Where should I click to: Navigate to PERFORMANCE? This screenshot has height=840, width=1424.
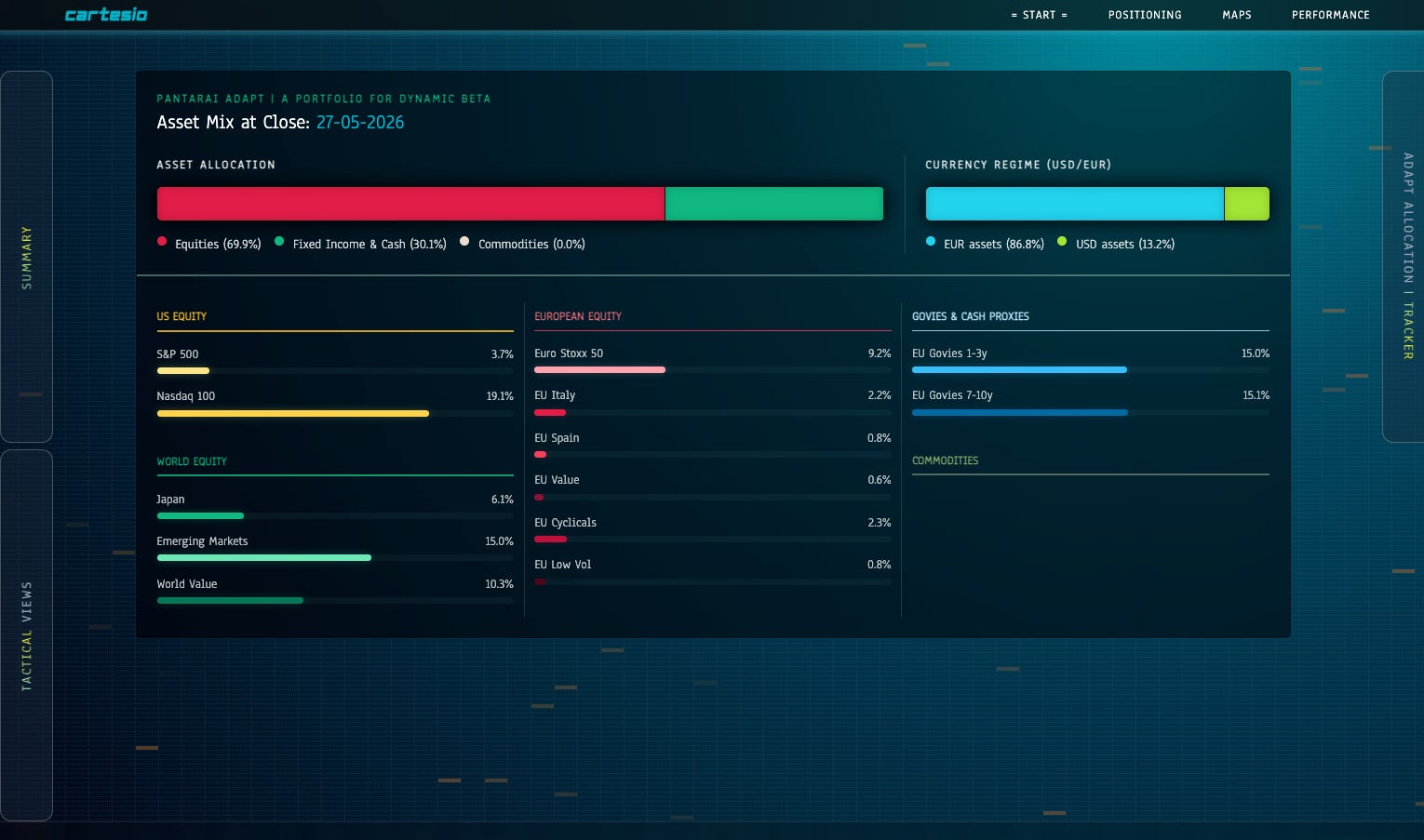1331,15
